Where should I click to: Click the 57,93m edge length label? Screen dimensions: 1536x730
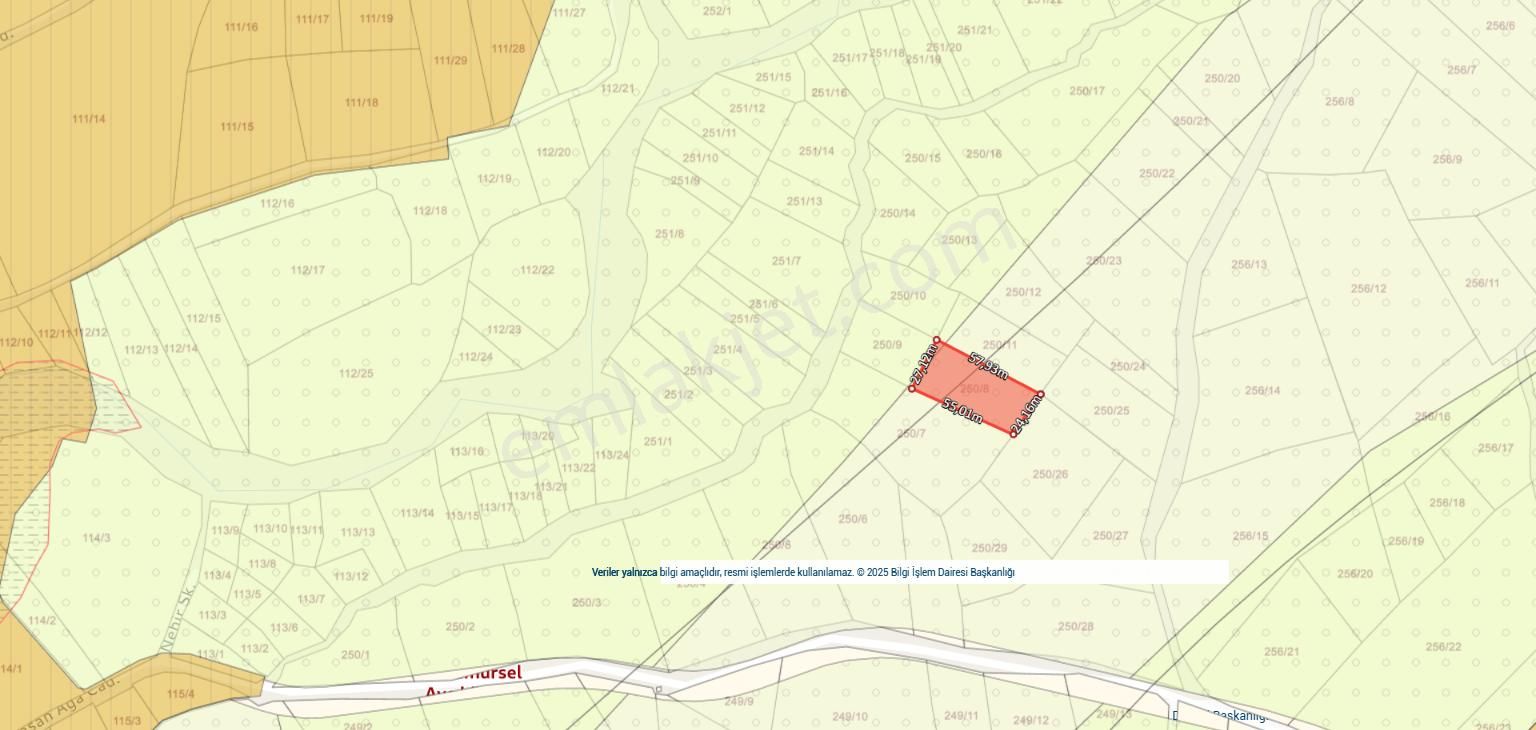[988, 365]
